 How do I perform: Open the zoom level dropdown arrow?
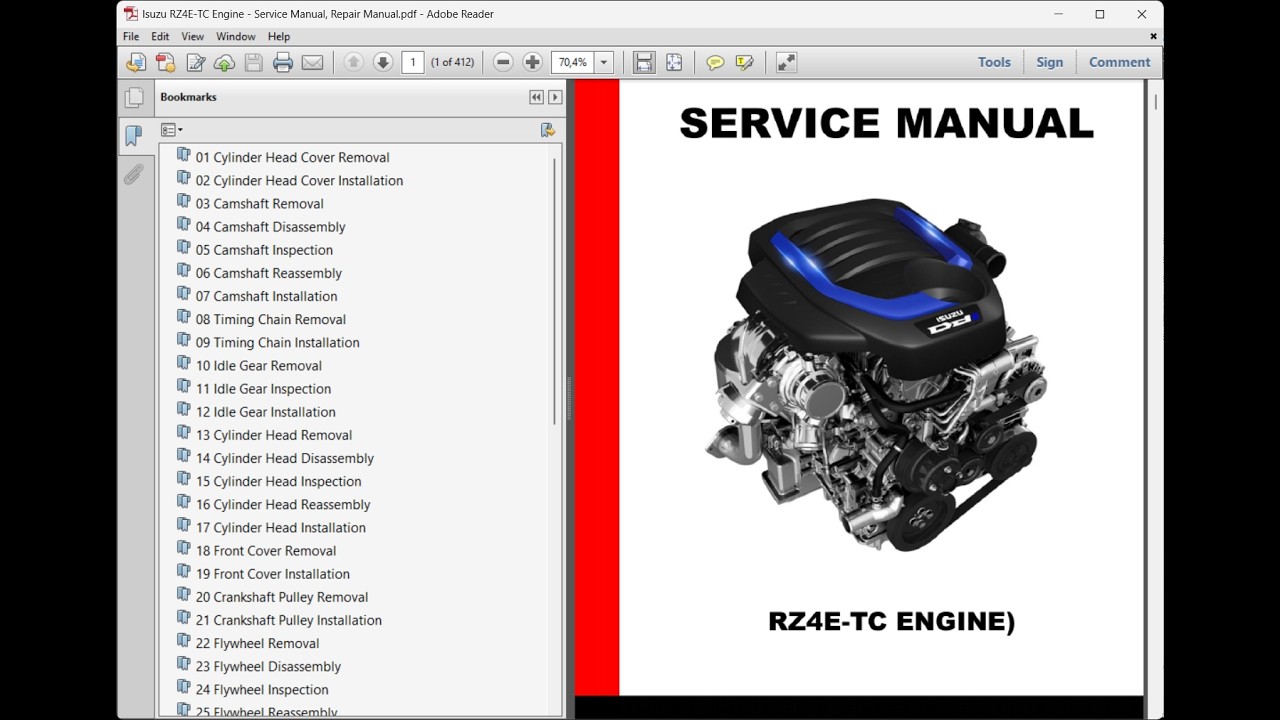[604, 62]
